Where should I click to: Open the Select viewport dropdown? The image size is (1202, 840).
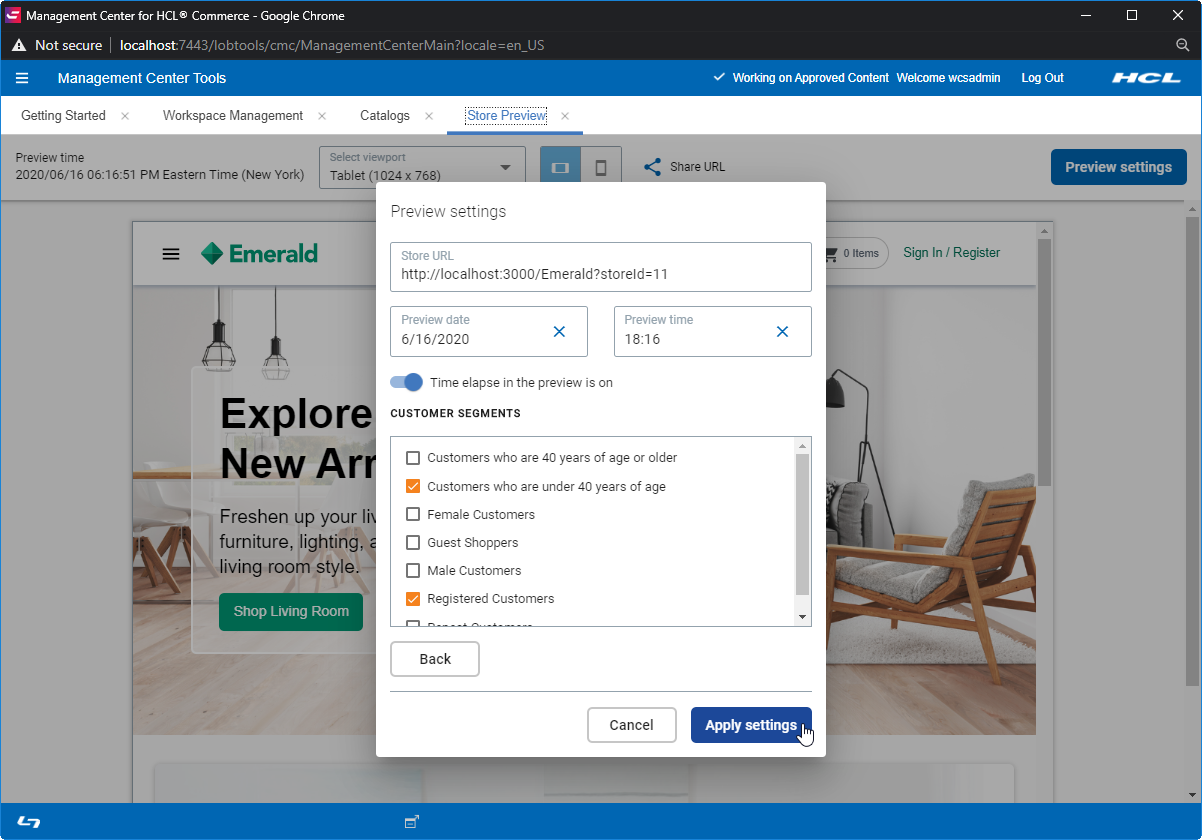[x=422, y=168]
